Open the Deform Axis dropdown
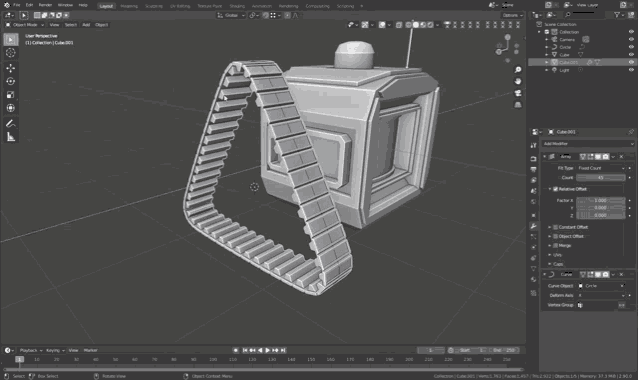638x380 pixels. click(x=601, y=295)
